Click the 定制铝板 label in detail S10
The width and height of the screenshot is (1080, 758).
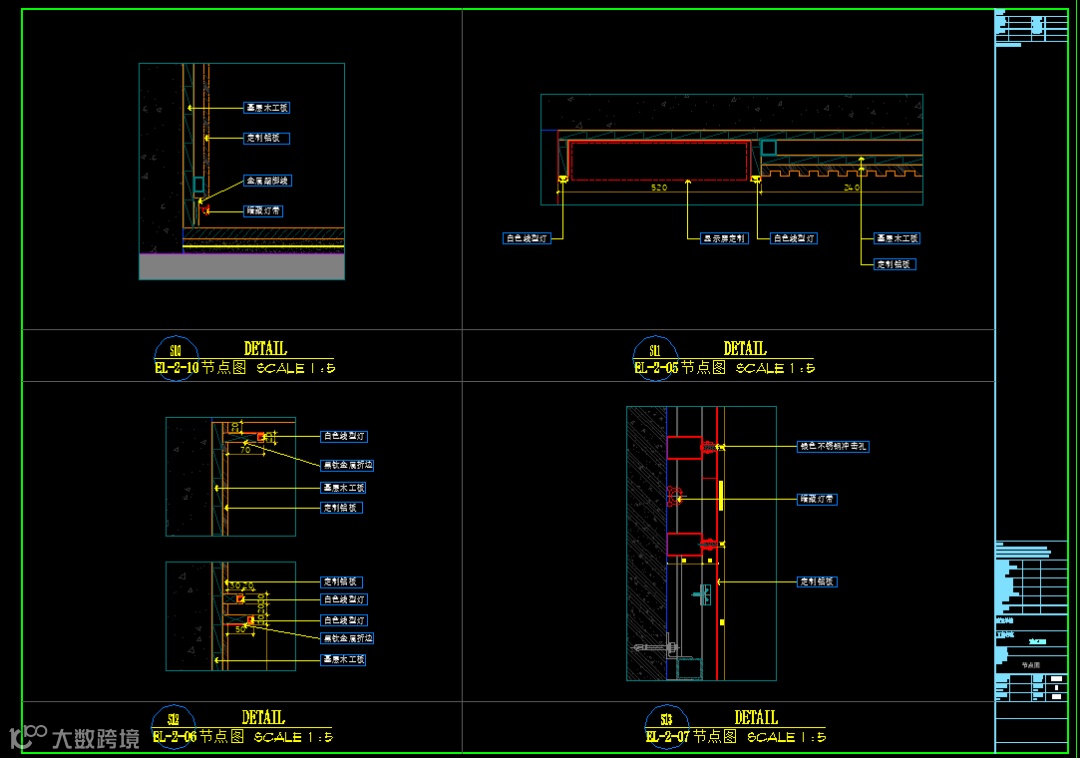[x=267, y=138]
